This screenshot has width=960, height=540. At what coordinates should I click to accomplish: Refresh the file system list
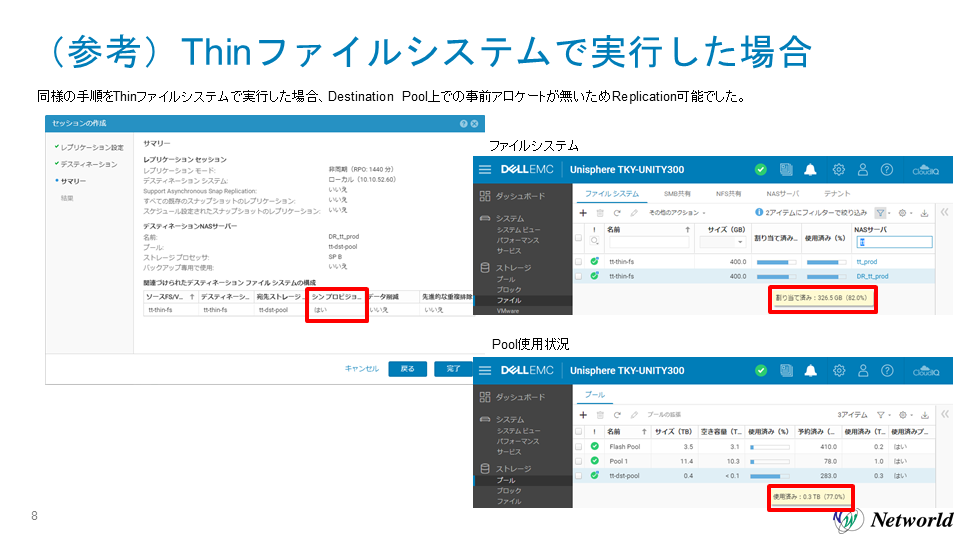pyautogui.click(x=617, y=213)
